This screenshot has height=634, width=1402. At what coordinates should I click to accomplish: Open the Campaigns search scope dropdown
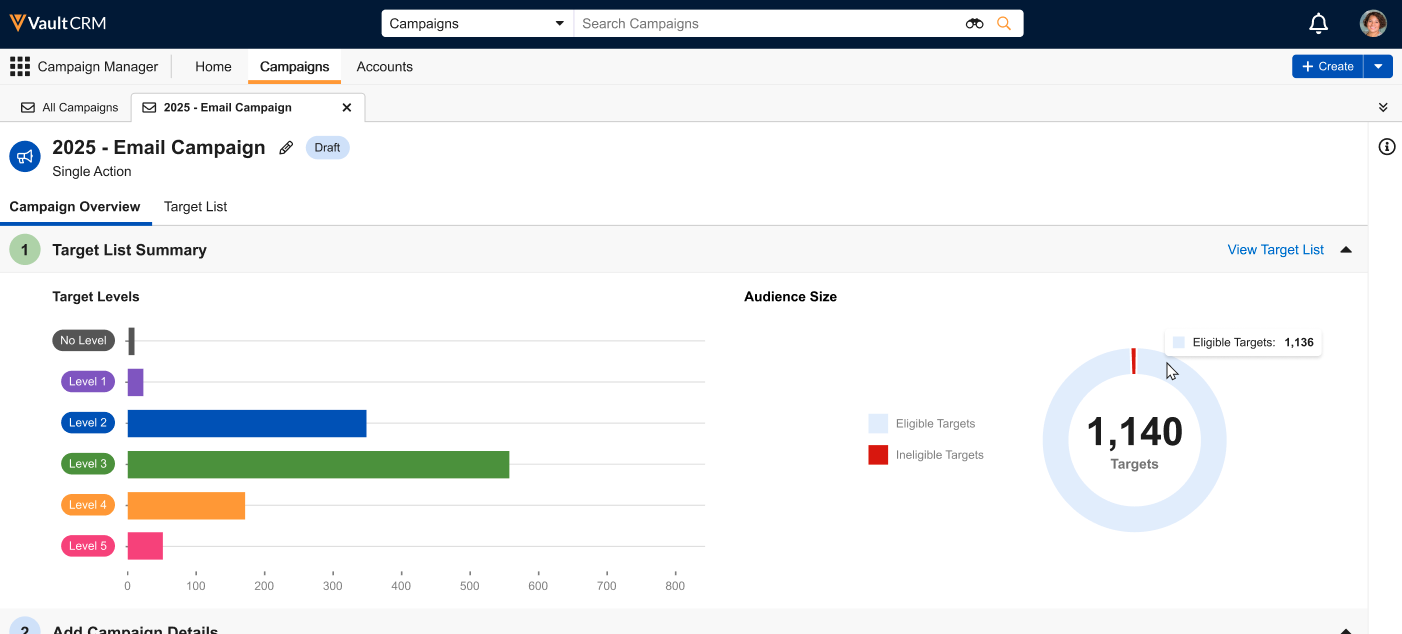[476, 24]
